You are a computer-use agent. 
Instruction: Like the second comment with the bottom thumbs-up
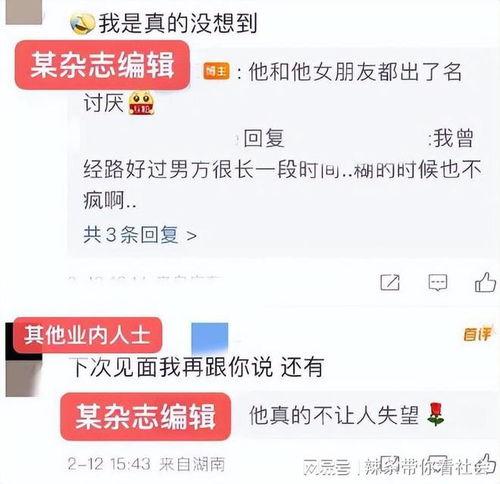[486, 463]
